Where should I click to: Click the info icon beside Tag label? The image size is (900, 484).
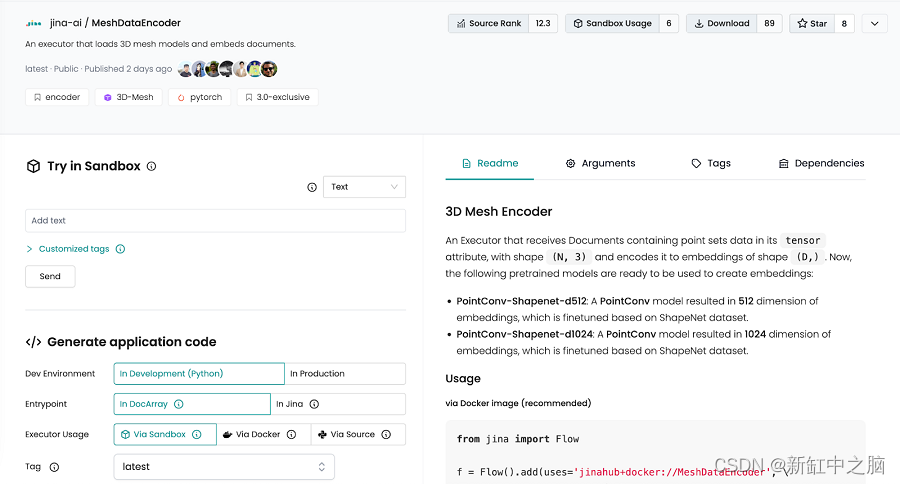54,467
